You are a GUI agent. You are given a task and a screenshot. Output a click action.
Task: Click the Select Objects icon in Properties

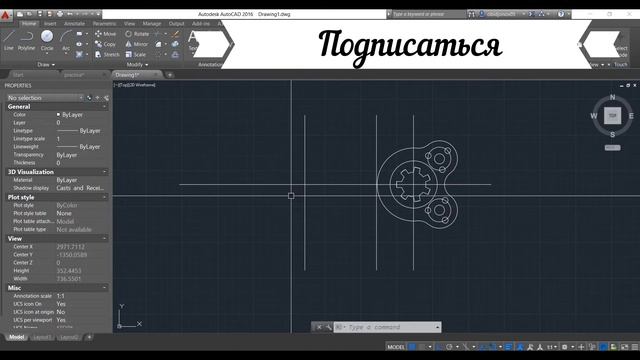[98, 98]
